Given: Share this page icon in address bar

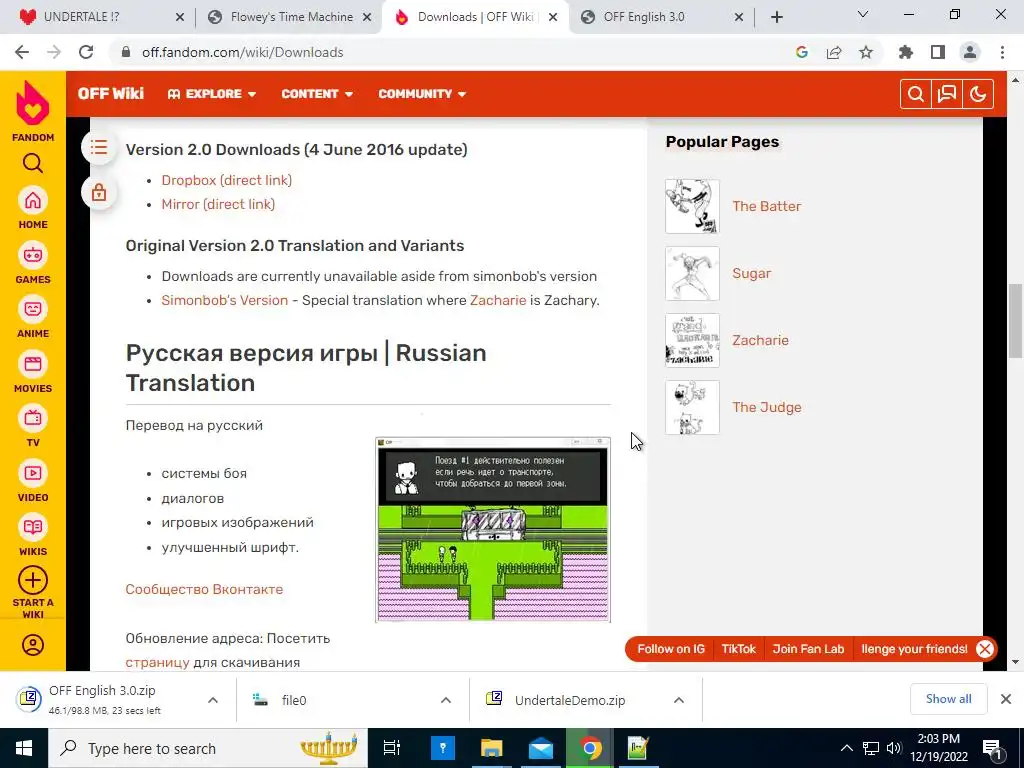Looking at the screenshot, I should coord(834,52).
